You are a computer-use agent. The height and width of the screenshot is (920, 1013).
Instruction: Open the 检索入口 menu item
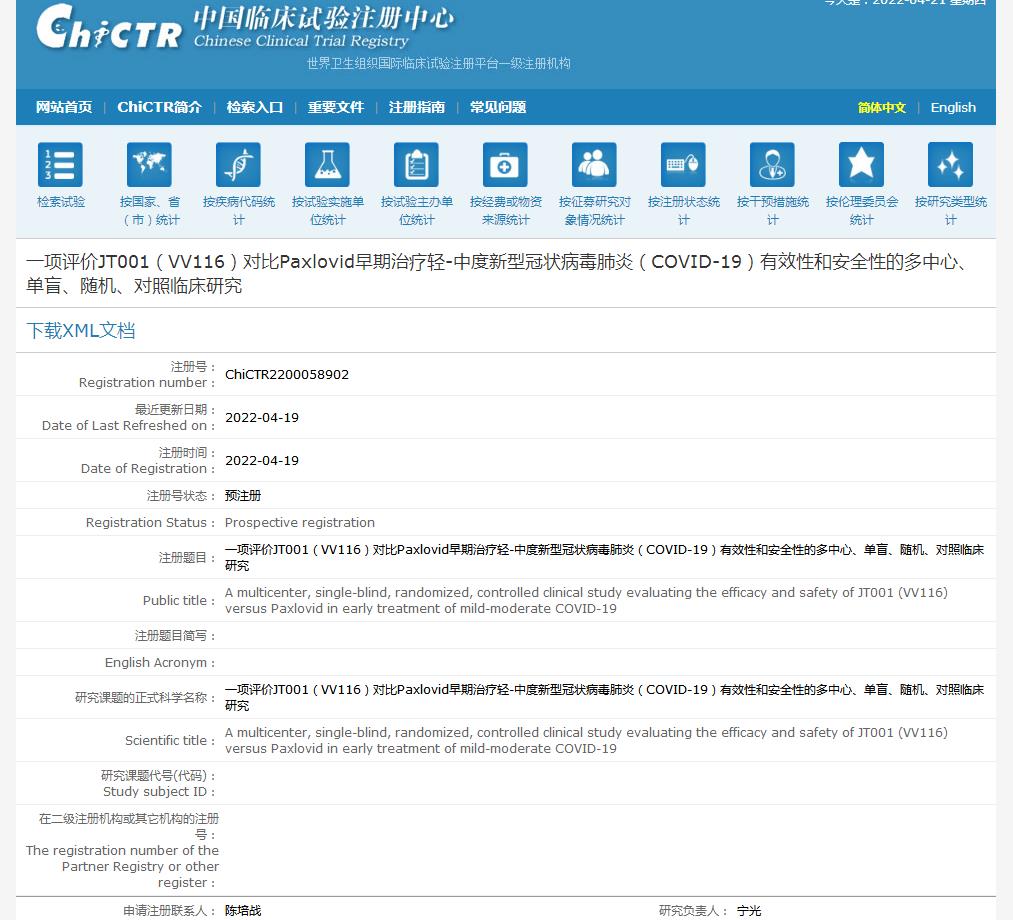(x=255, y=107)
